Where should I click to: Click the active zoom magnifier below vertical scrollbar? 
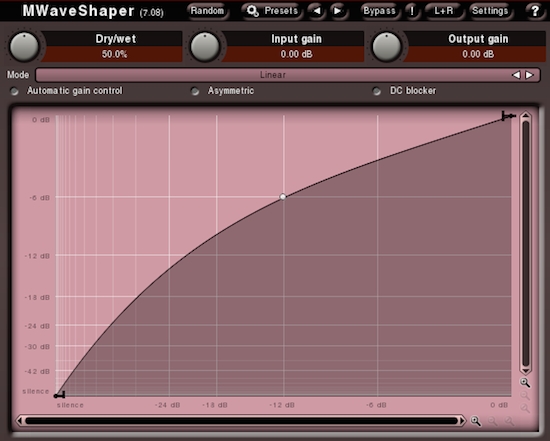coord(525,382)
